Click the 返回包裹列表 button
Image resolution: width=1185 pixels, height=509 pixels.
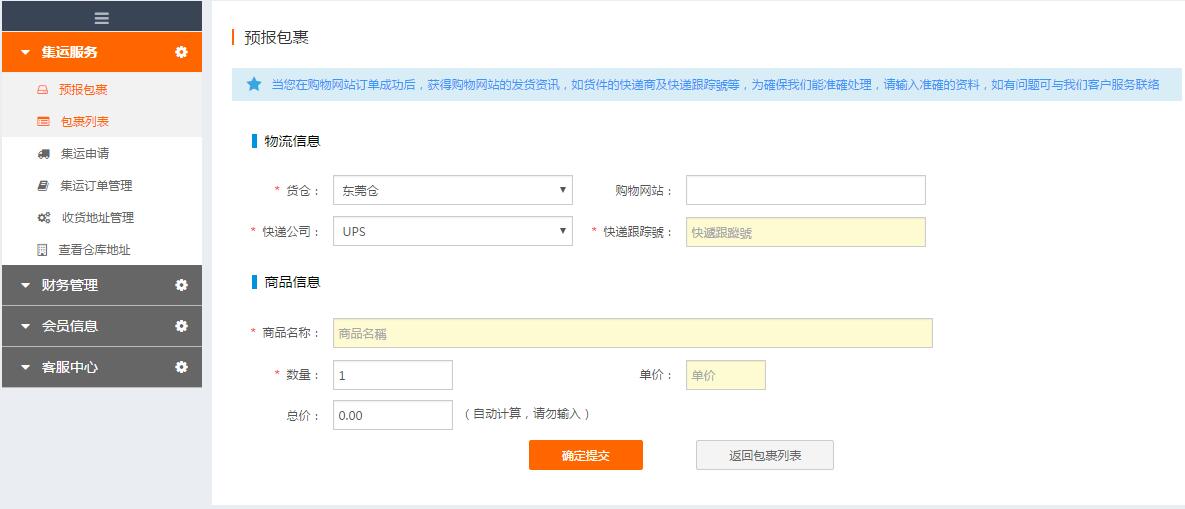[x=764, y=455]
